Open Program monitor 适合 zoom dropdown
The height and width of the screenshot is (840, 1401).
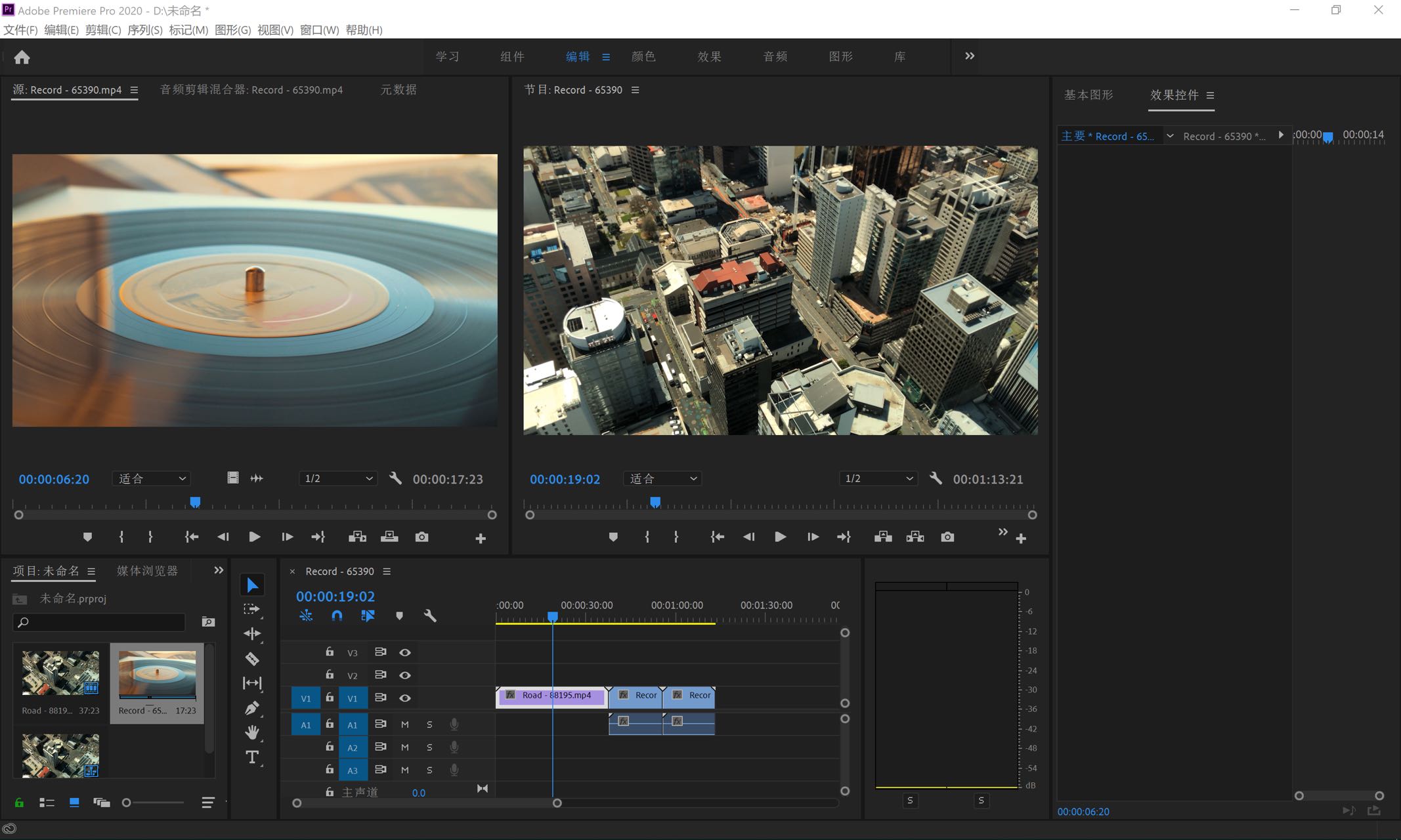[x=662, y=478]
